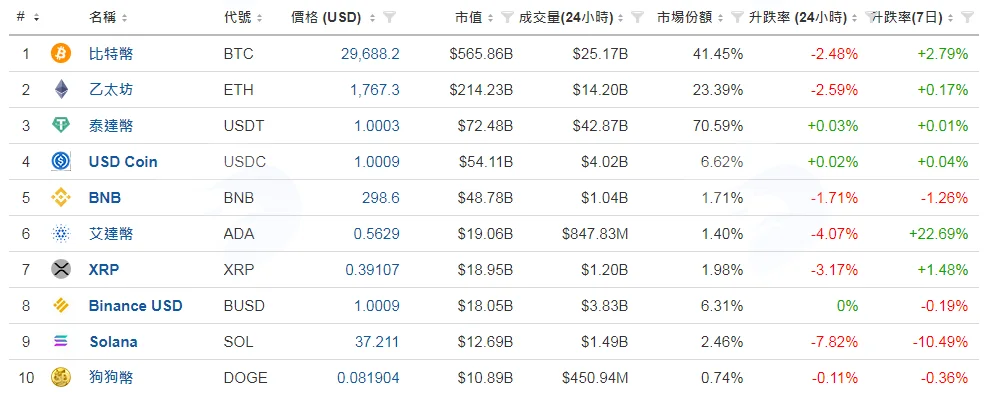Sort by 升跌率(7日) column header
Image resolution: width=986 pixels, height=408 pixels.
click(x=912, y=18)
